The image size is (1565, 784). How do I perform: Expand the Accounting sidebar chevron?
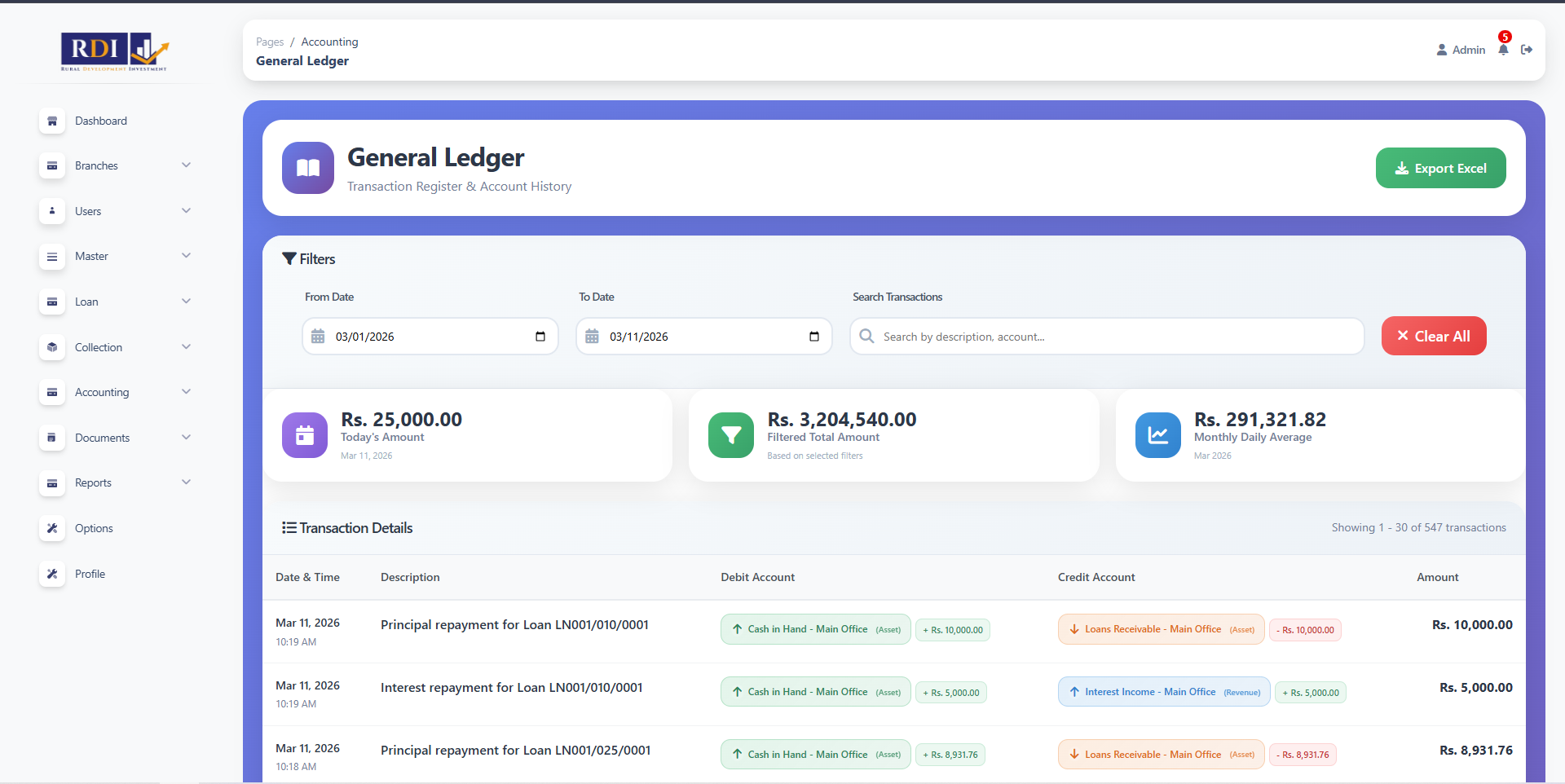[186, 392]
